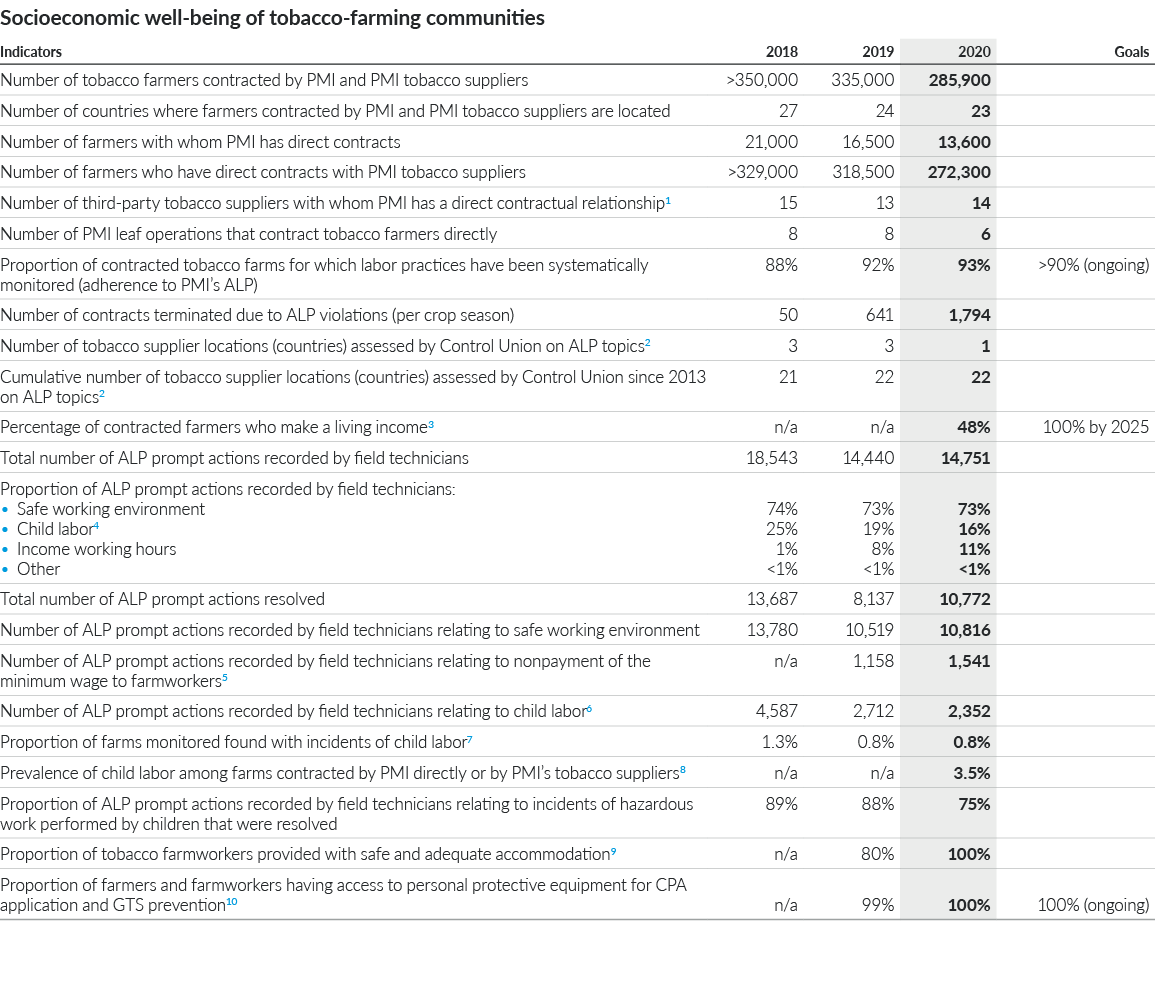Click the 2018 column header

tap(781, 52)
